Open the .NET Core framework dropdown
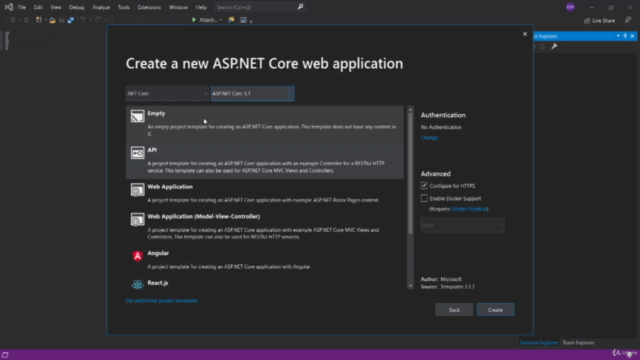This screenshot has height=360, width=640. coord(167,93)
